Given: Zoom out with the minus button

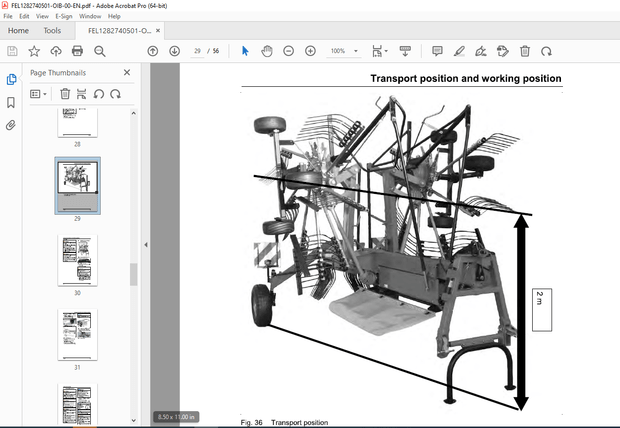Looking at the screenshot, I should click(289, 51).
